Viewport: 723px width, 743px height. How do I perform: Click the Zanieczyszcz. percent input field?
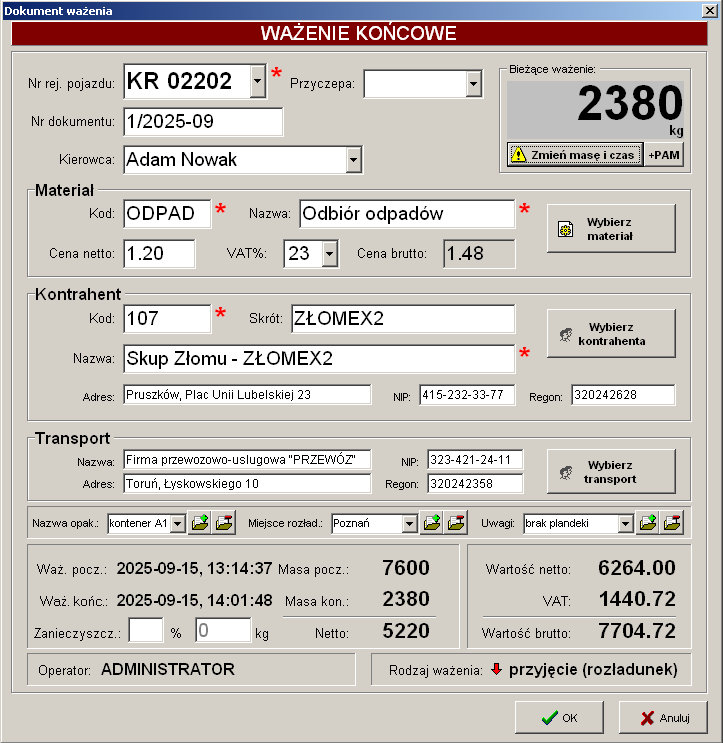pyautogui.click(x=146, y=631)
